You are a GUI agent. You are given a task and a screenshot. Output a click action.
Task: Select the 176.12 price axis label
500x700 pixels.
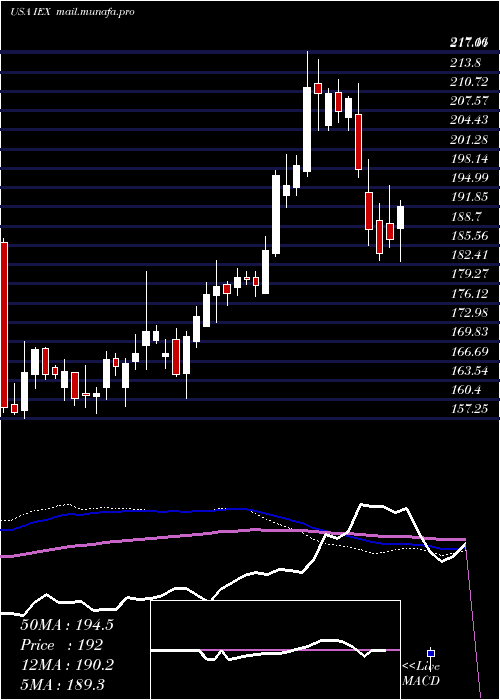click(469, 293)
